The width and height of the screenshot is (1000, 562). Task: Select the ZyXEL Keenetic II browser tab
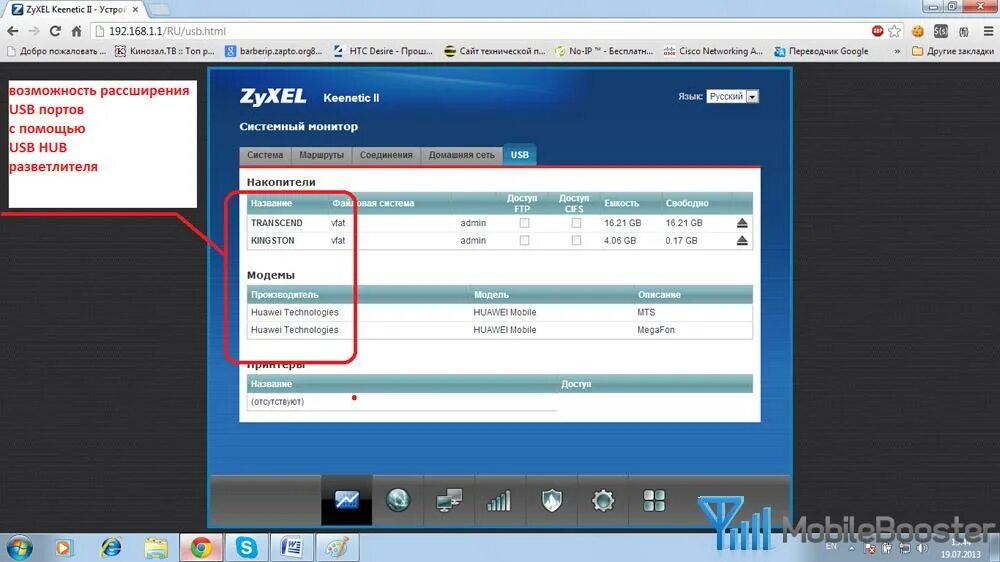(75, 10)
